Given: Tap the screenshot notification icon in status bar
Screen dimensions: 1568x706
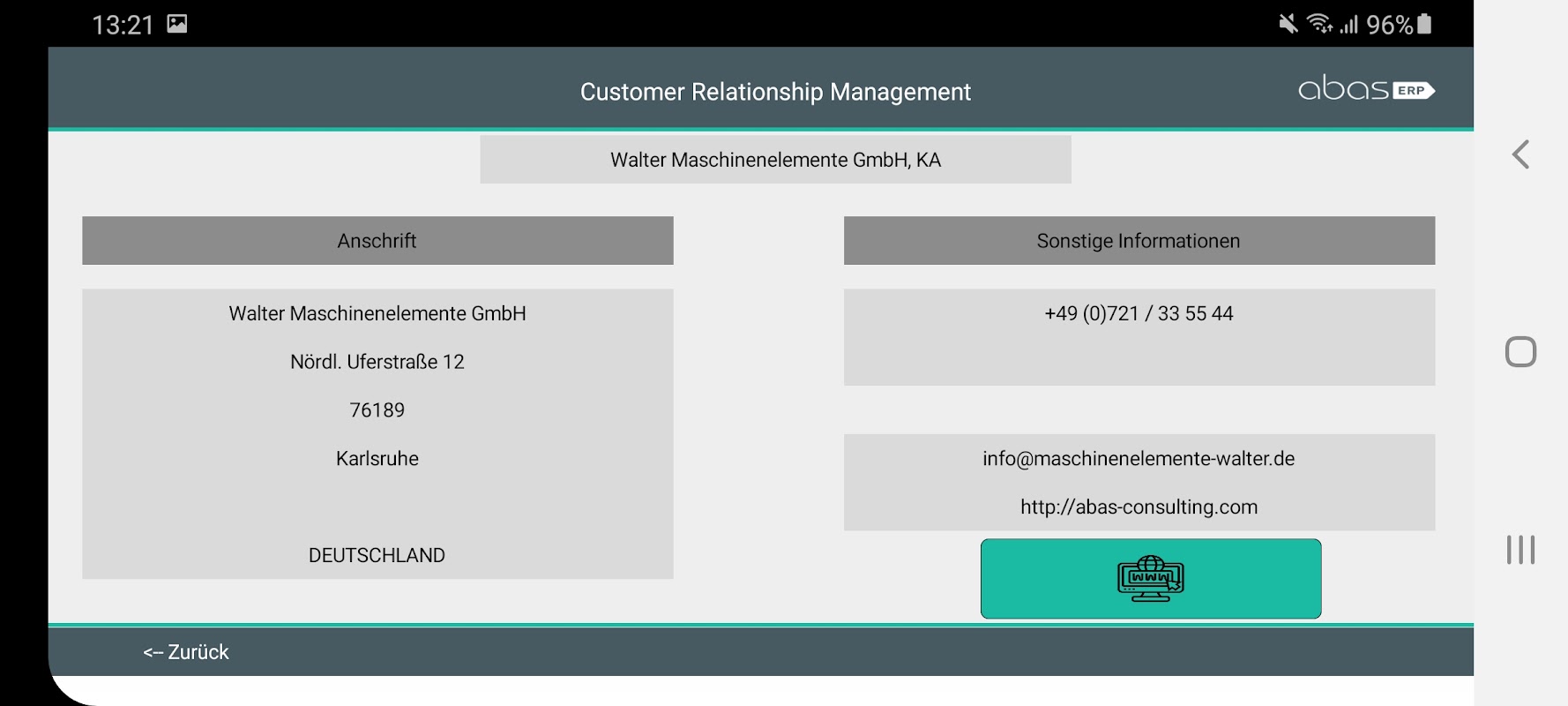Looking at the screenshot, I should pos(177,24).
